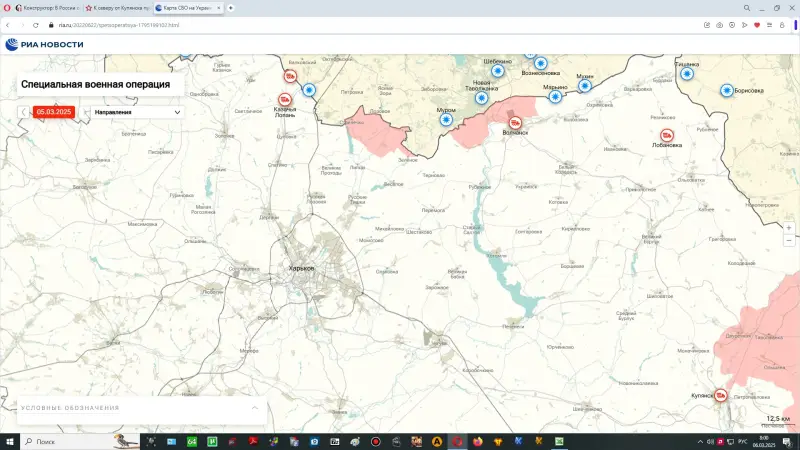
Task: Select the red marker at Казачья Лопань
Action: [x=284, y=100]
